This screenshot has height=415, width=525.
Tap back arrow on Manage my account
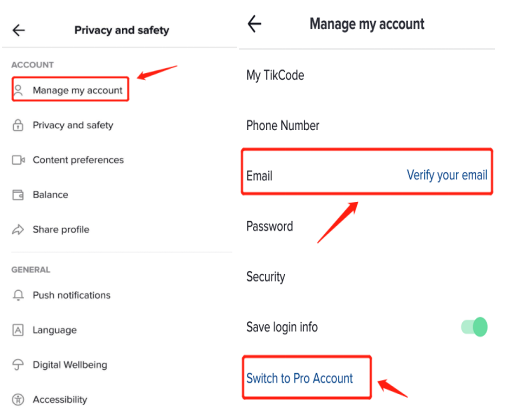(x=254, y=24)
